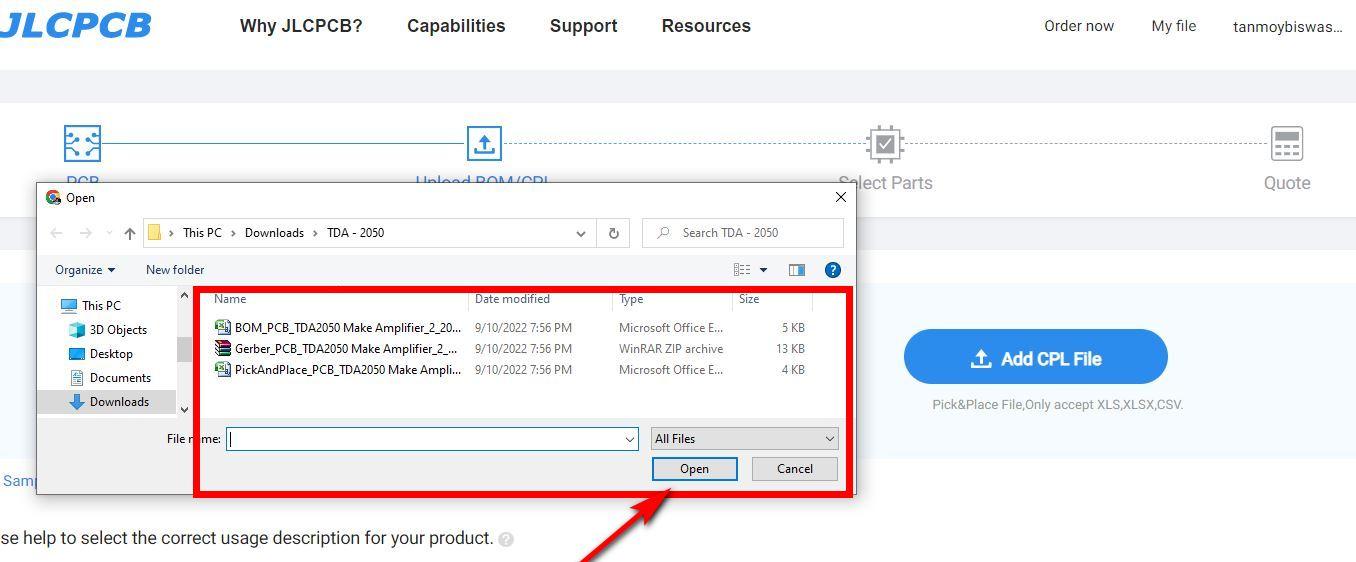This screenshot has height=562, width=1356.
Task: Click the 13 KB size cell
Action: (x=790, y=349)
